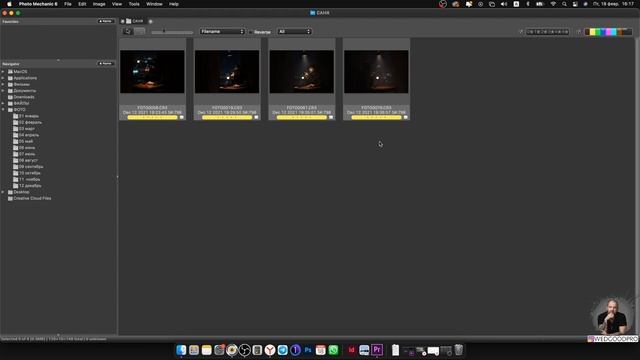Viewport: 640px width, 360px height.
Task: Click the battery icon in the menu bar
Action: 540,4
